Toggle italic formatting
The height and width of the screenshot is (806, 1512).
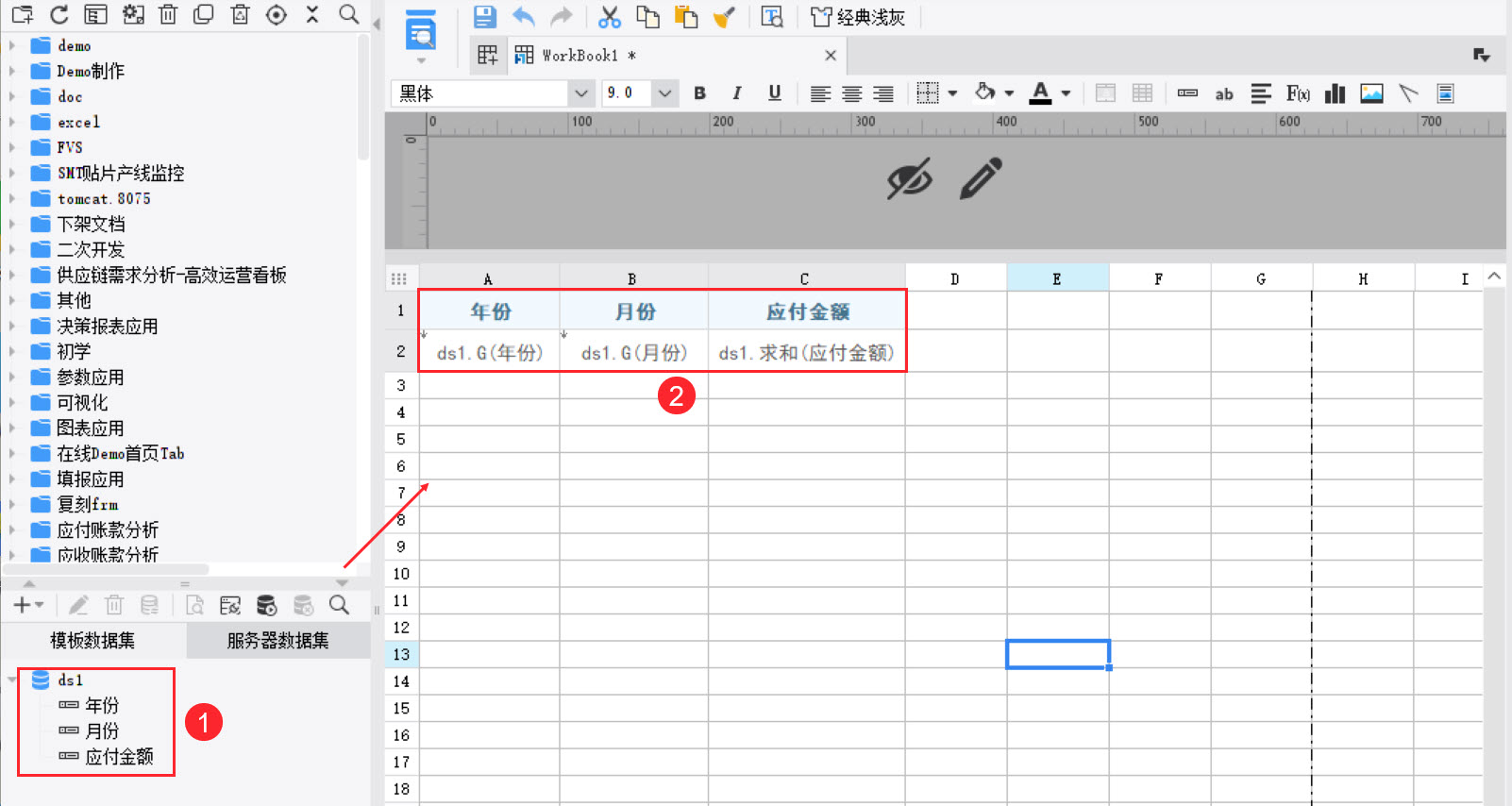click(736, 92)
